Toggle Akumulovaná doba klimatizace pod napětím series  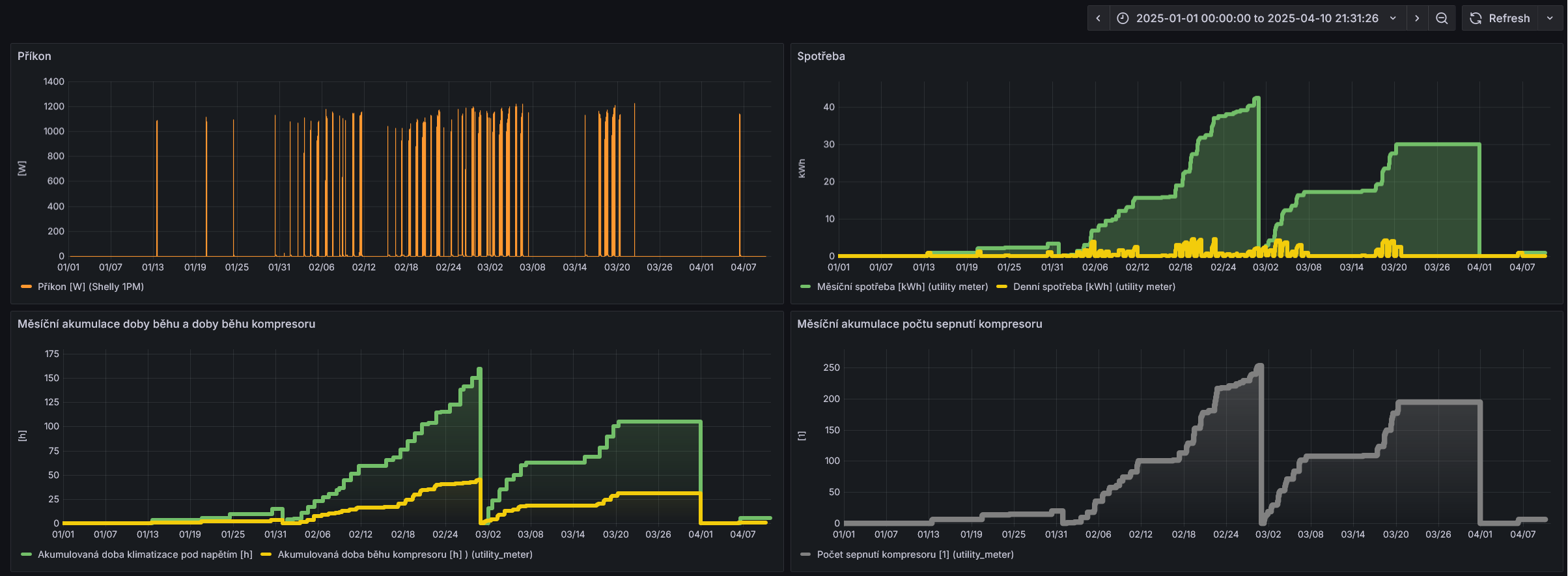coord(145,554)
